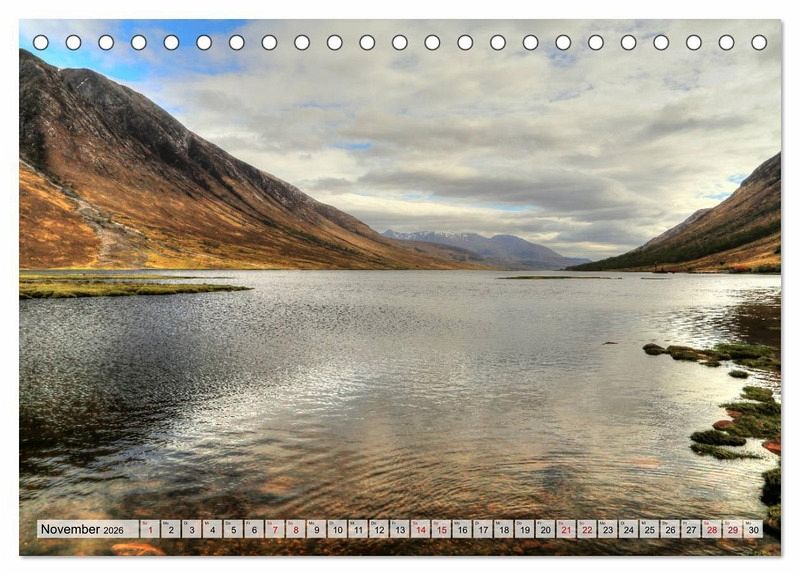This screenshot has height=575, width=800.
Task: Select day 17 in the calendar strip
Action: coord(483,529)
